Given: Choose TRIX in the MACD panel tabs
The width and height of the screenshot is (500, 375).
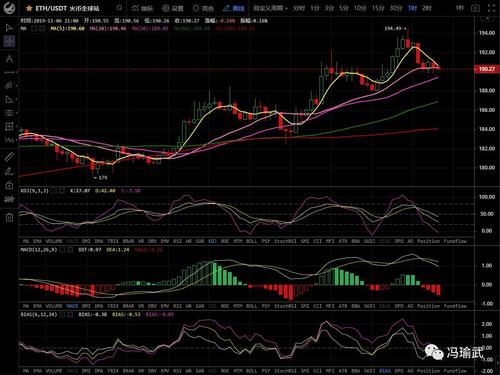Looking at the screenshot, I should pyautogui.click(x=113, y=306).
